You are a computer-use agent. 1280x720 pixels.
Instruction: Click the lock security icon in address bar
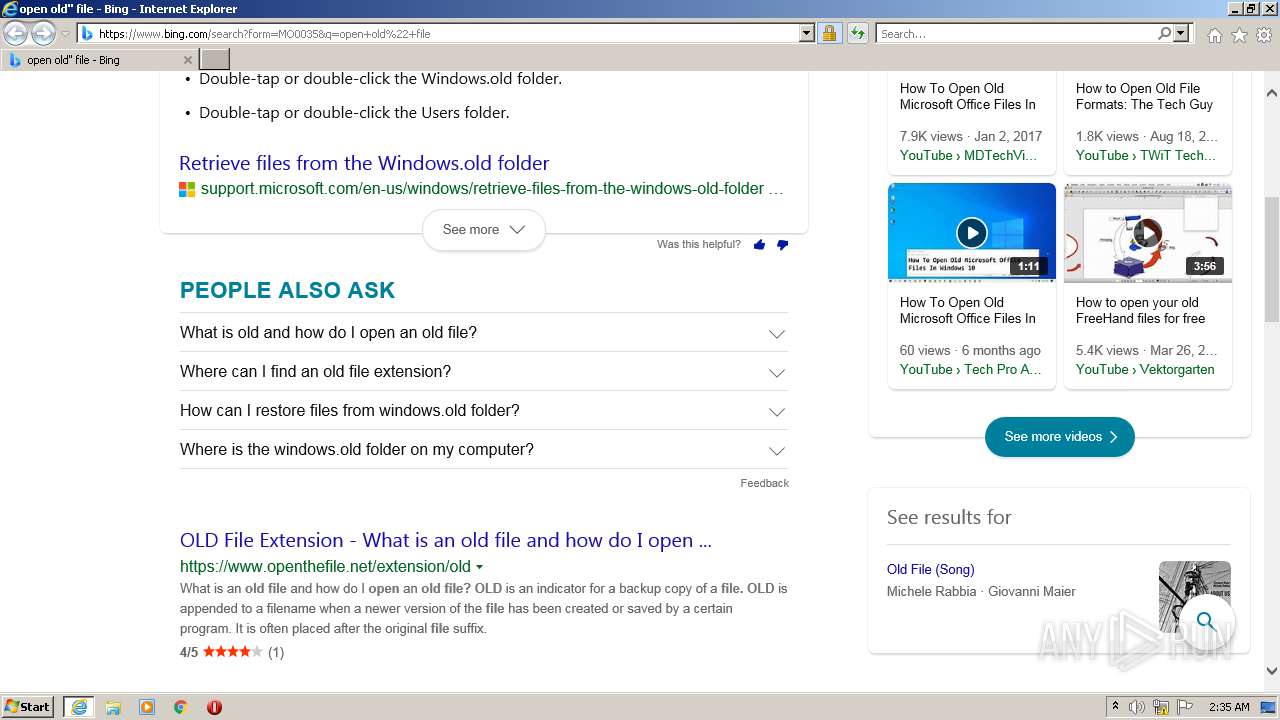829,33
